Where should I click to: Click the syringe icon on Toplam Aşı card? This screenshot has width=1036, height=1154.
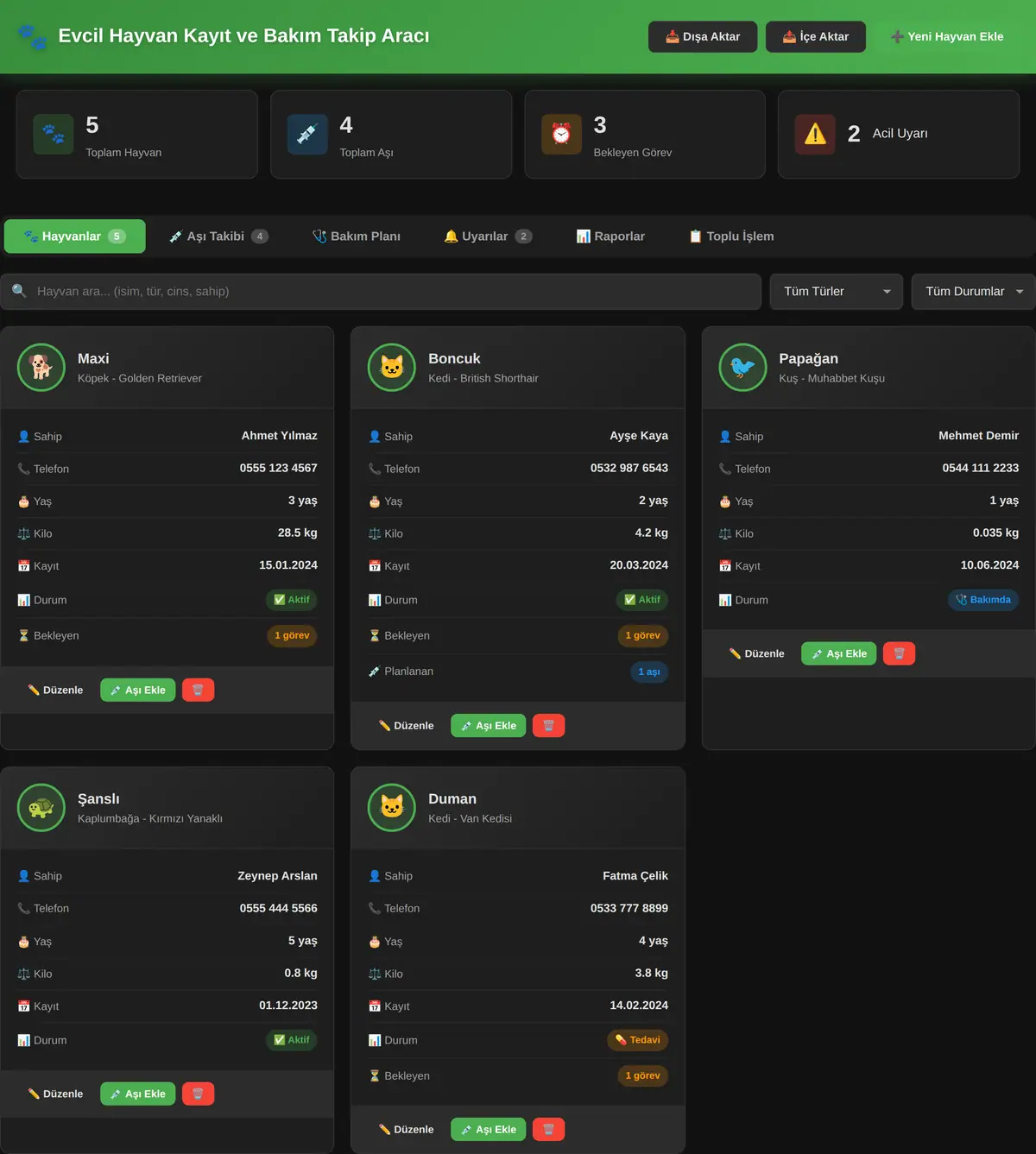coord(307,135)
